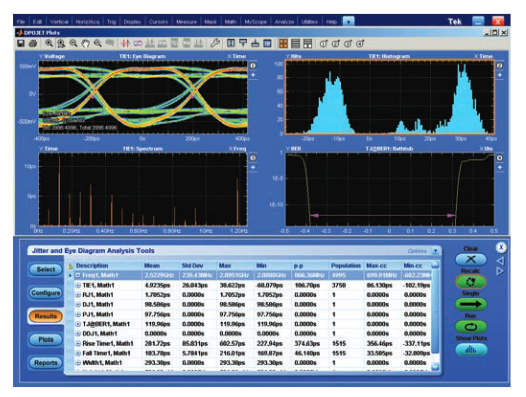This screenshot has width=526, height=397.
Task: Open the Analyze menu
Action: [284, 22]
